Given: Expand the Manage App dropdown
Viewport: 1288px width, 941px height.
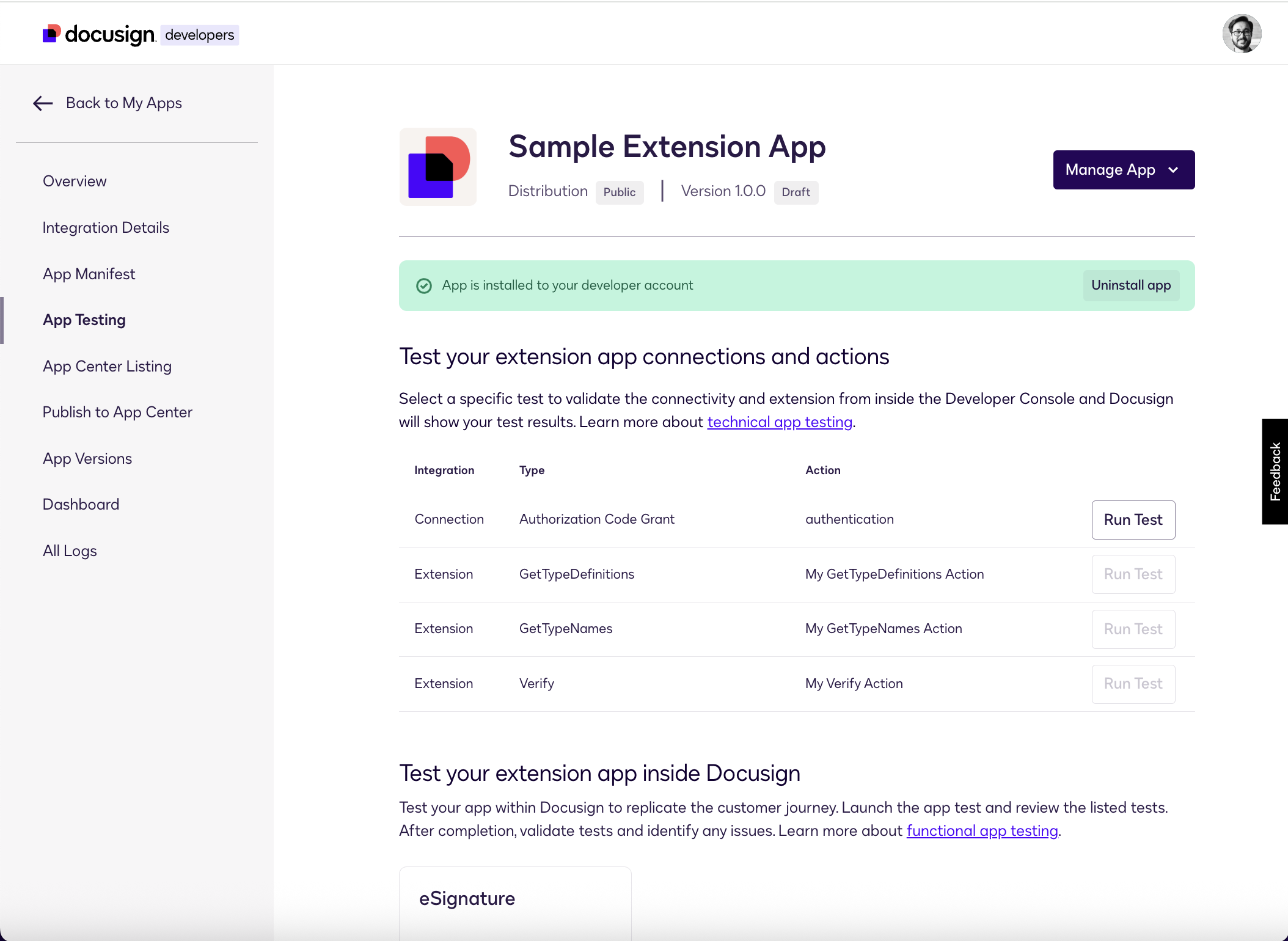Looking at the screenshot, I should 1123,169.
